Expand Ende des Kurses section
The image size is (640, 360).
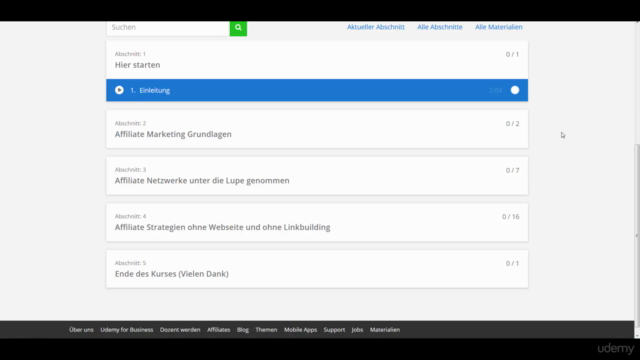(x=317, y=269)
